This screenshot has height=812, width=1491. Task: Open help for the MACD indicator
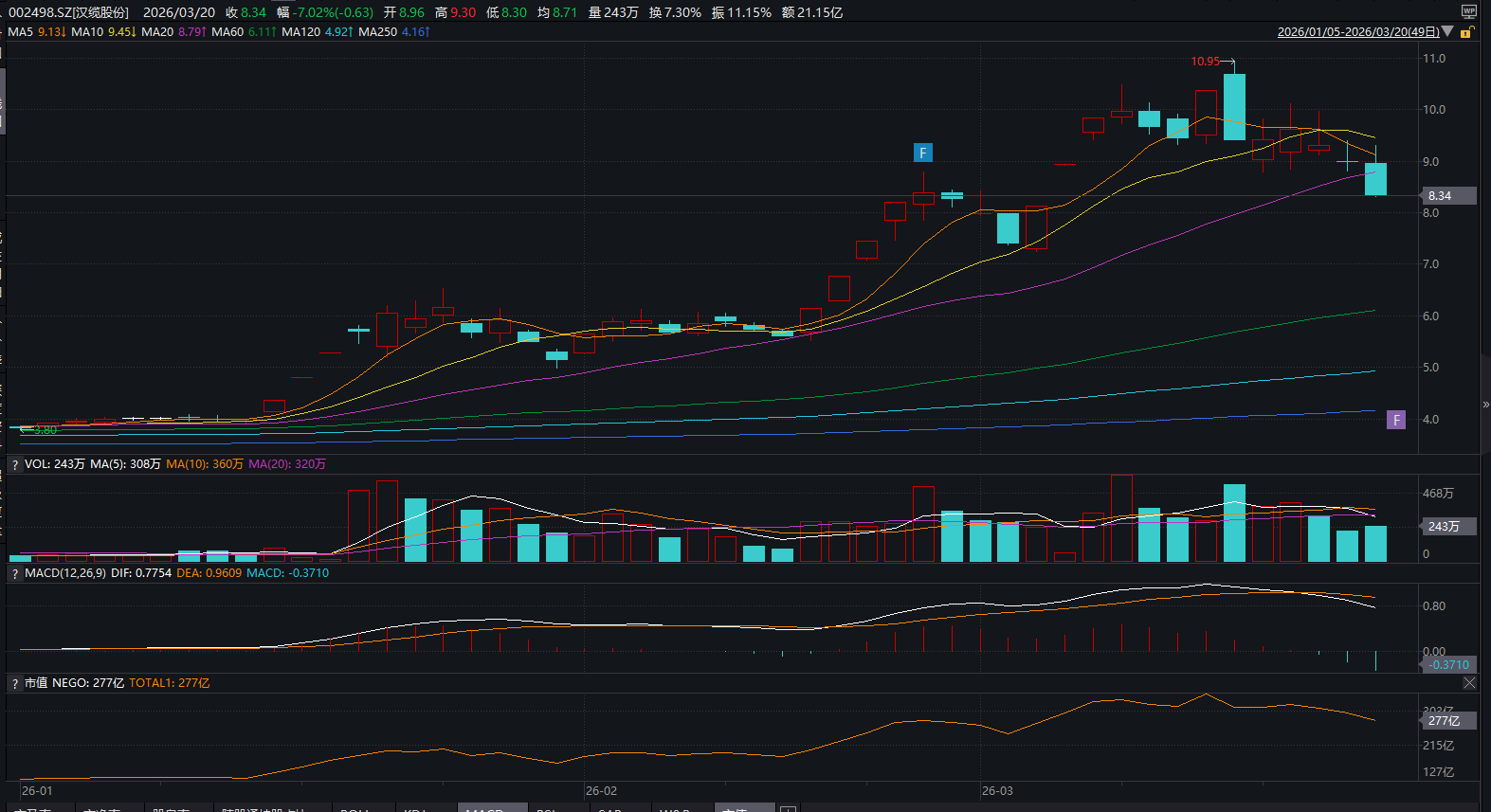pyautogui.click(x=15, y=573)
